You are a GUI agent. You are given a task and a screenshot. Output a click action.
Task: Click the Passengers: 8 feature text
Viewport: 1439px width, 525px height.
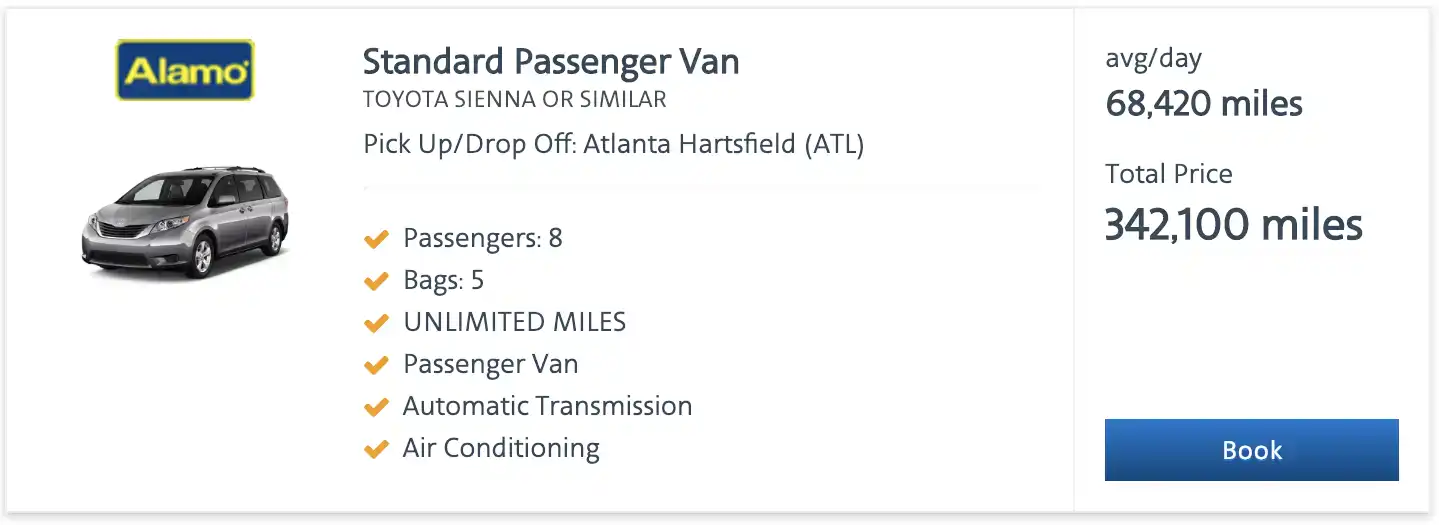(483, 239)
